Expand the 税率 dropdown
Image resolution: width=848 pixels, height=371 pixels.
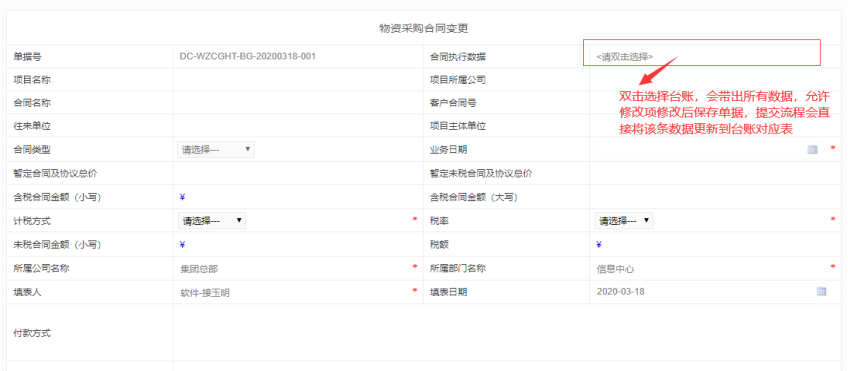click(x=624, y=221)
